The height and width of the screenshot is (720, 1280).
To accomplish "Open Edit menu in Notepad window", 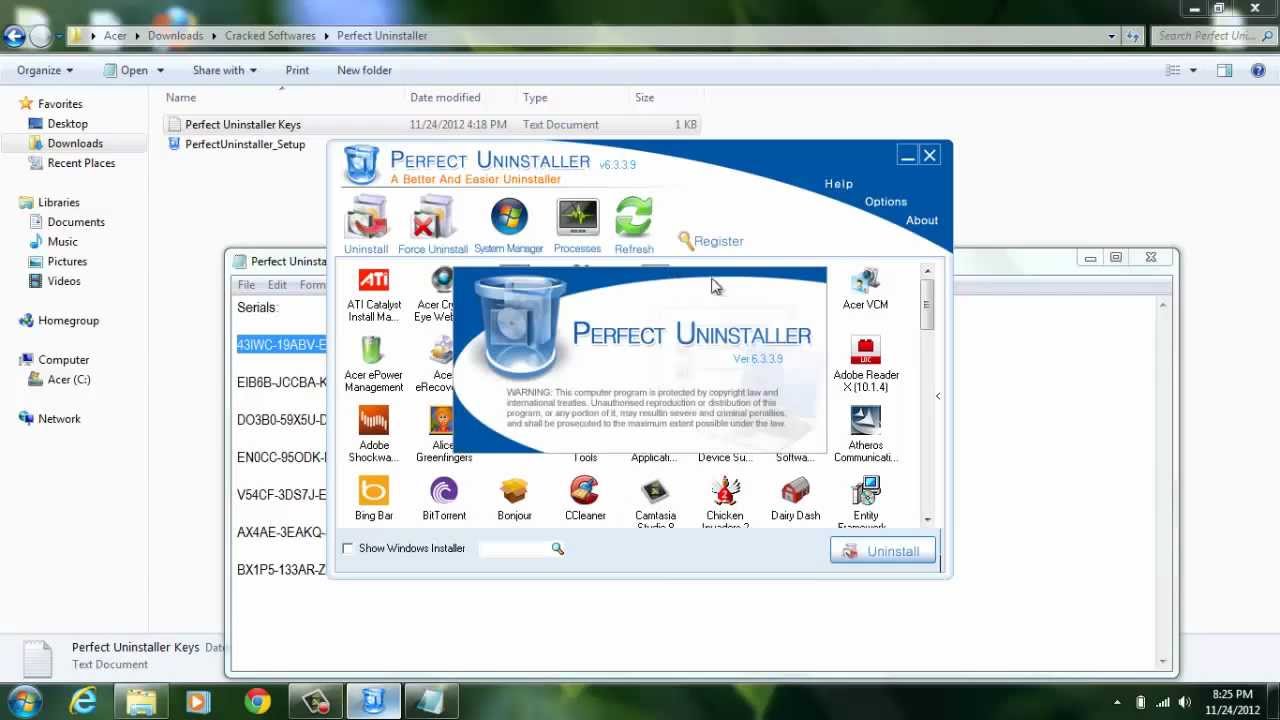I will tap(277, 285).
